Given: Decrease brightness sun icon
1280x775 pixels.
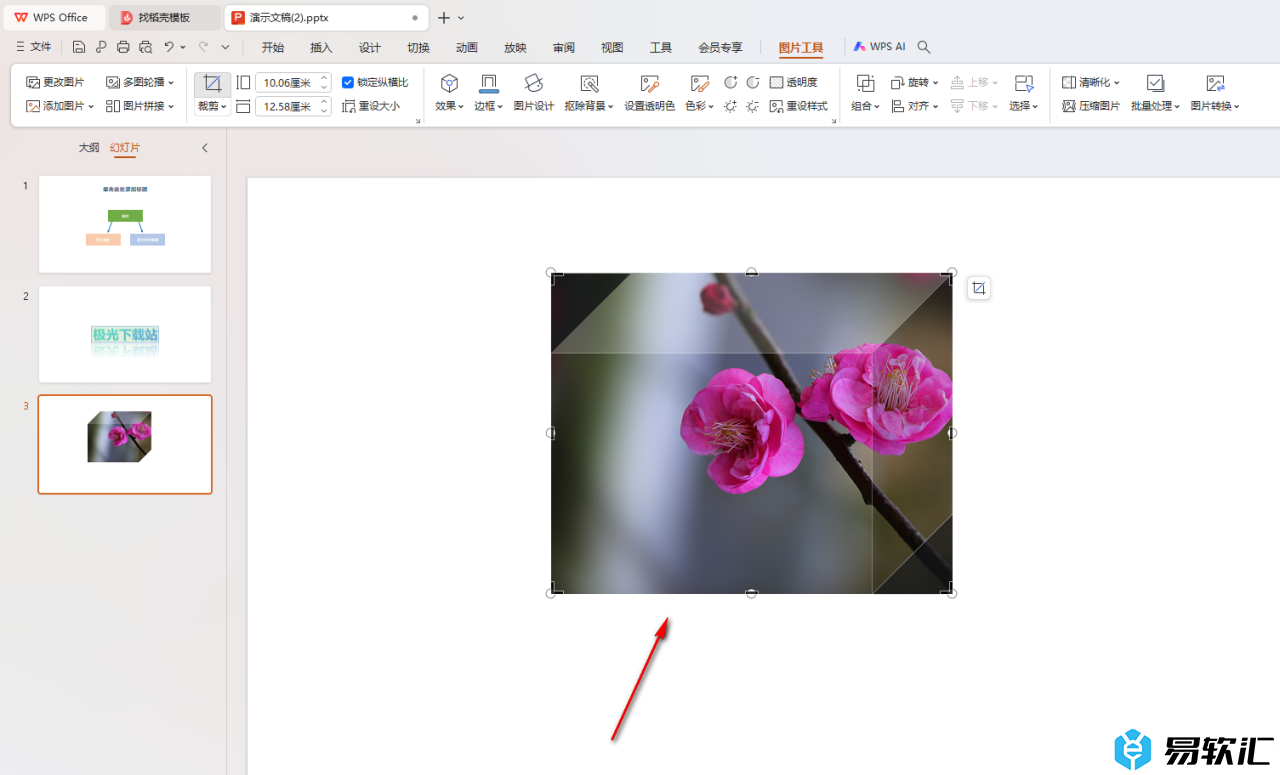Looking at the screenshot, I should tap(753, 106).
